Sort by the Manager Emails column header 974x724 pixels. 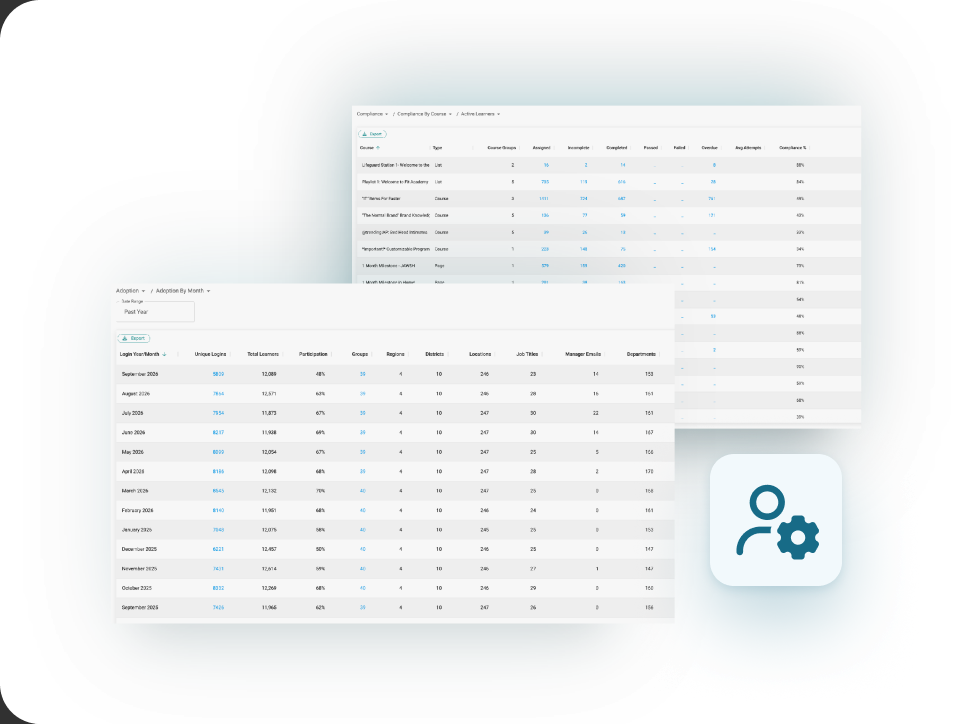(x=583, y=355)
